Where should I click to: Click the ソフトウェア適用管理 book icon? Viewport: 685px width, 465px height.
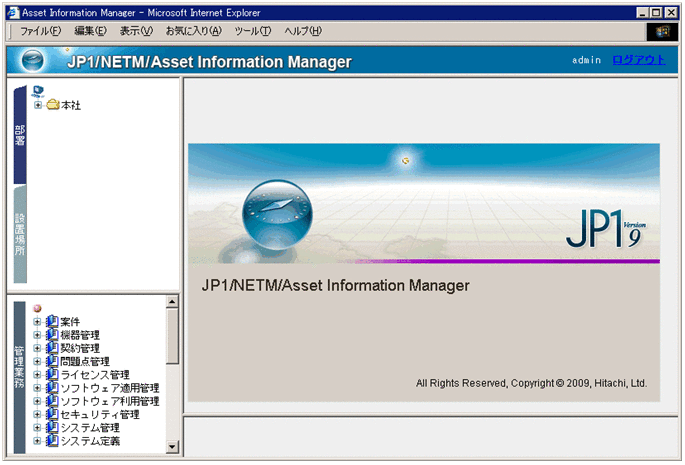pos(52,388)
